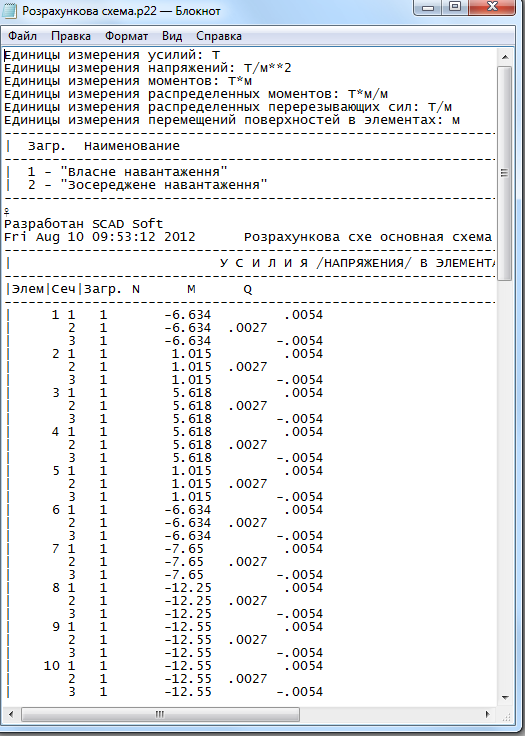Screen dimensions: 525x736
Task: Click line about перемещений поверхностей units
Action: (232, 120)
